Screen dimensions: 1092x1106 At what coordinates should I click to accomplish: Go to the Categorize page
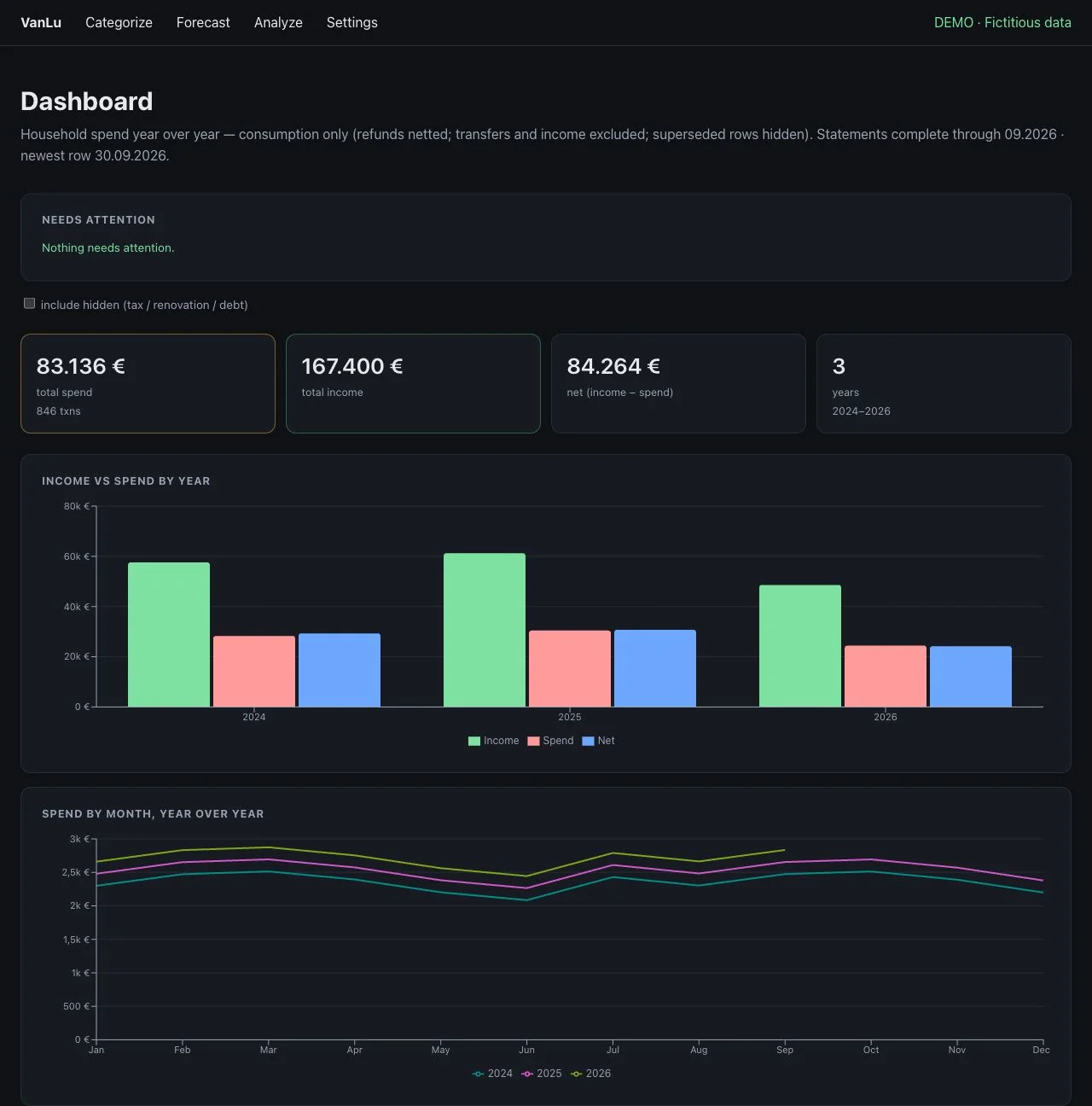[119, 22]
